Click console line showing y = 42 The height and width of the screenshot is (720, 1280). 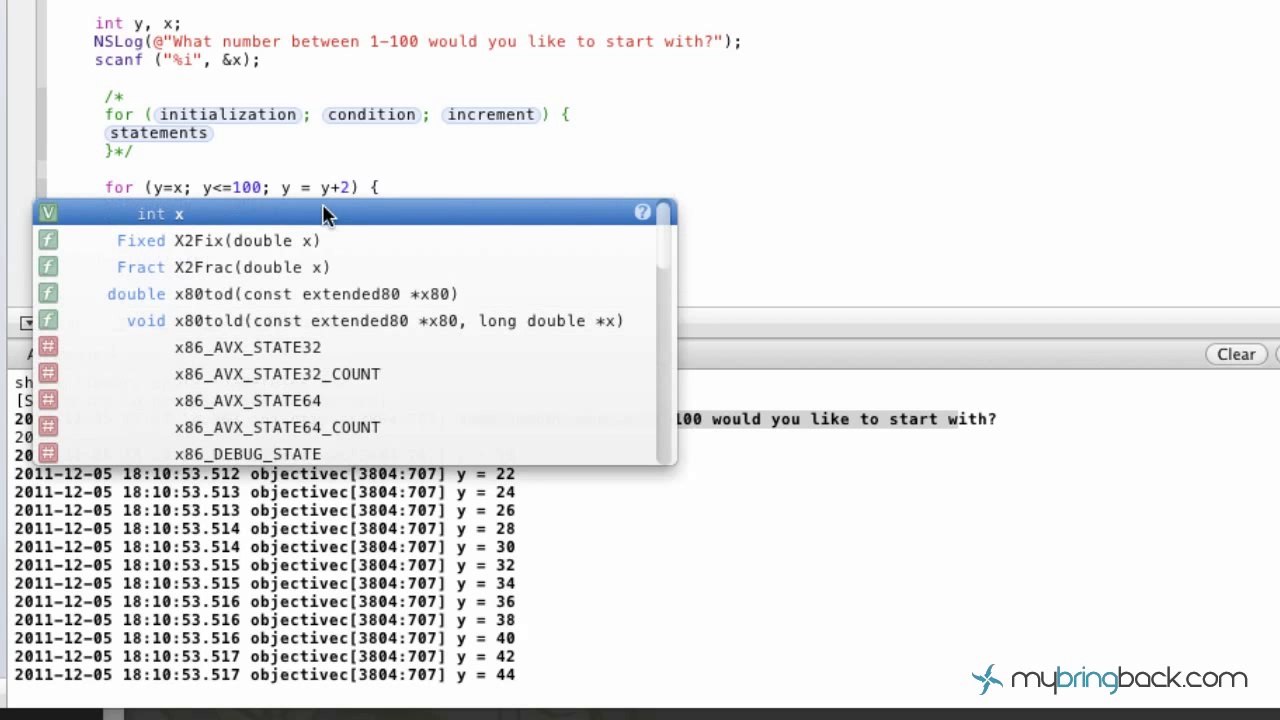265,656
